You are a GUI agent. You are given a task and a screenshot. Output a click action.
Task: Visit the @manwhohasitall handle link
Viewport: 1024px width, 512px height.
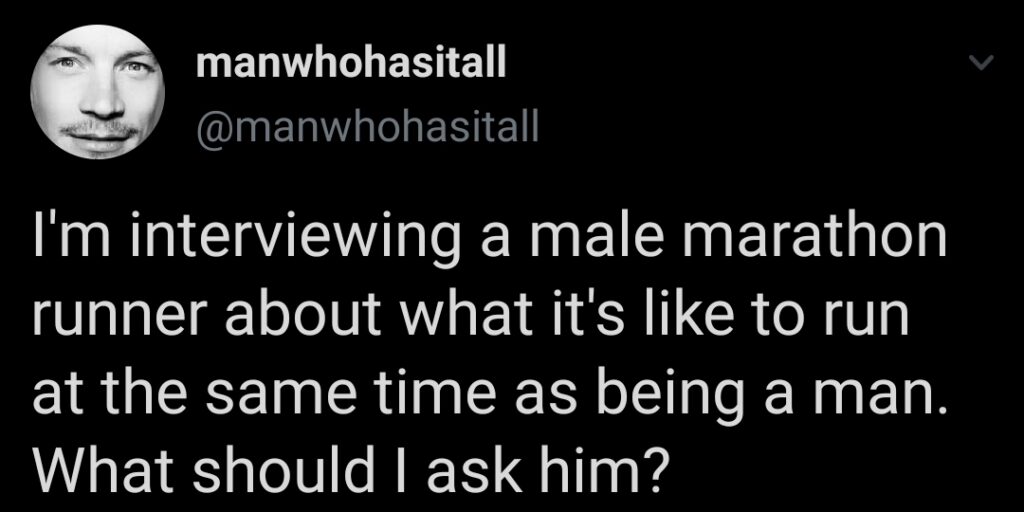coord(367,127)
